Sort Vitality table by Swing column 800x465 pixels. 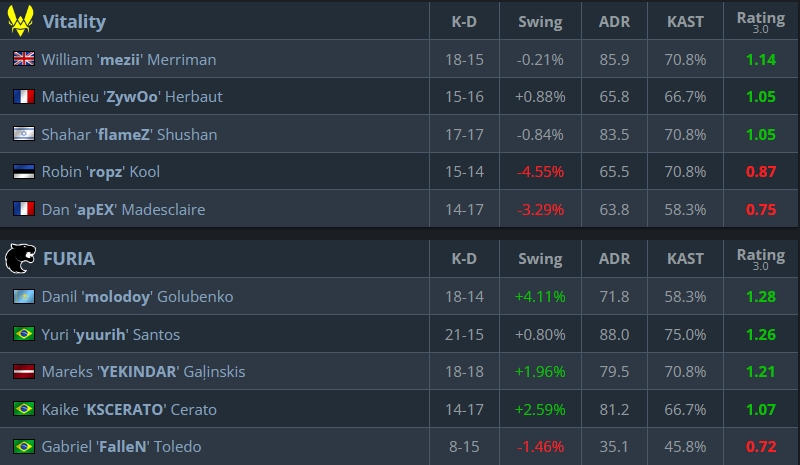pyautogui.click(x=540, y=21)
